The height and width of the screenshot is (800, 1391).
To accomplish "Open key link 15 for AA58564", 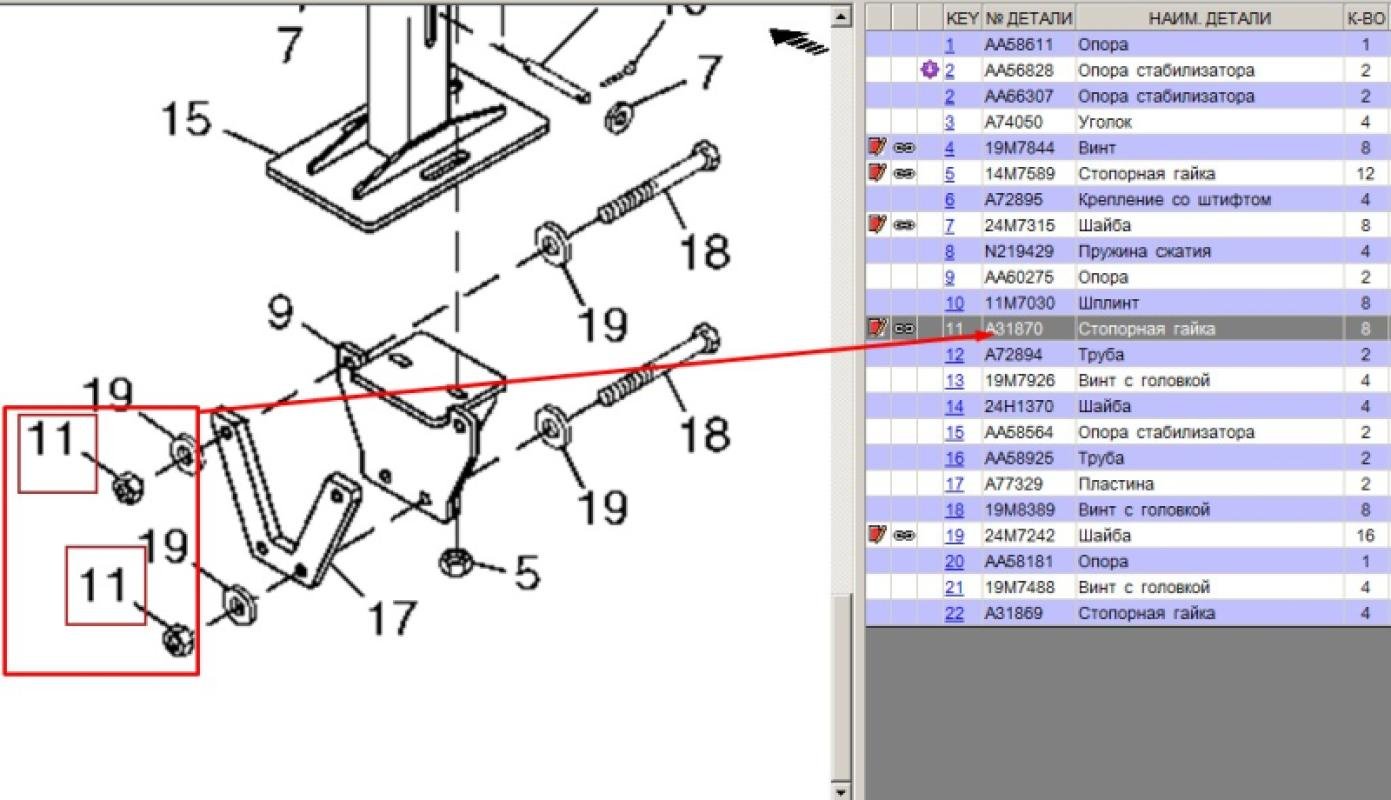I will 954,433.
